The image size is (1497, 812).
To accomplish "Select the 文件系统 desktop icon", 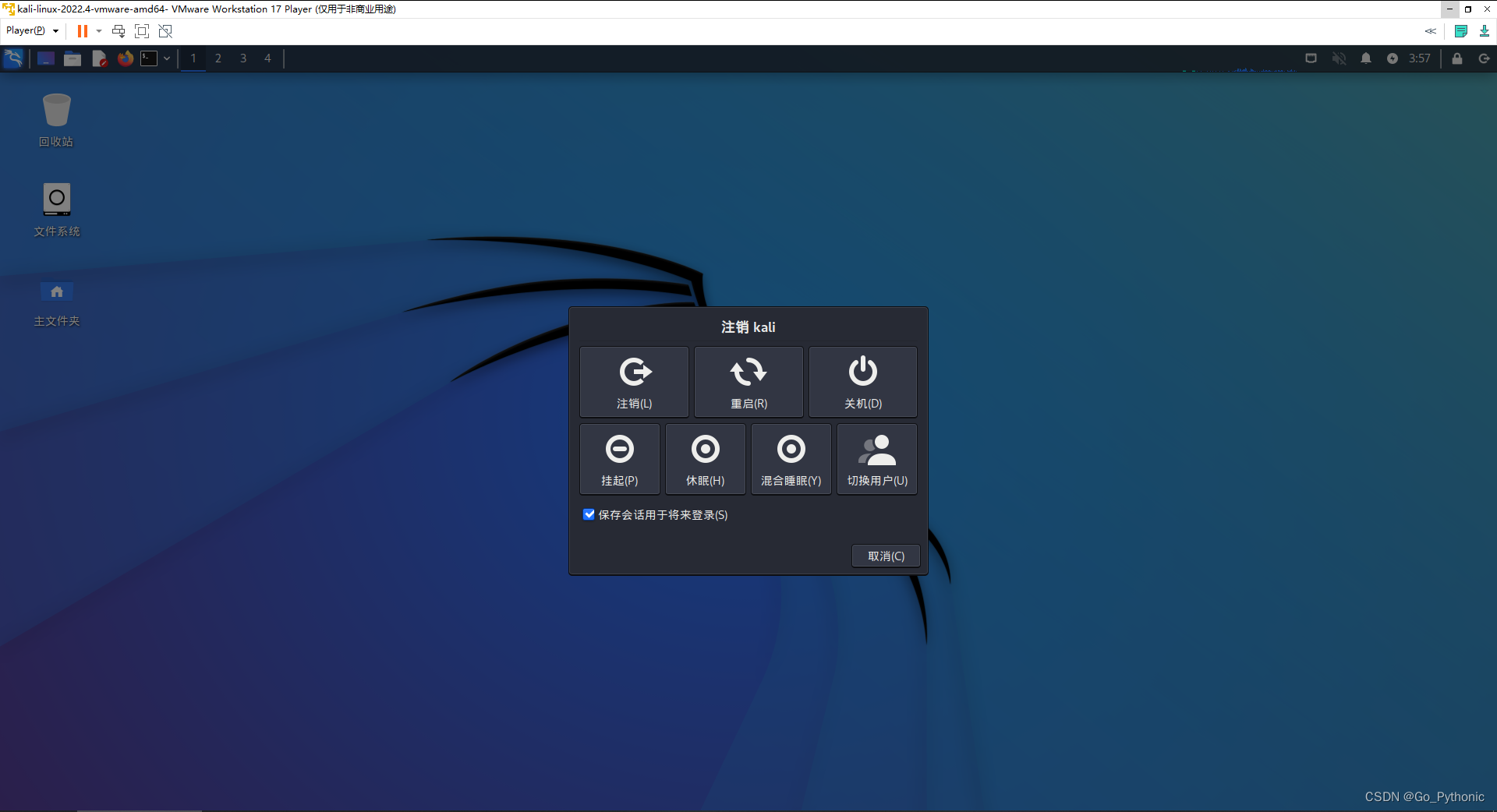I will [56, 210].
